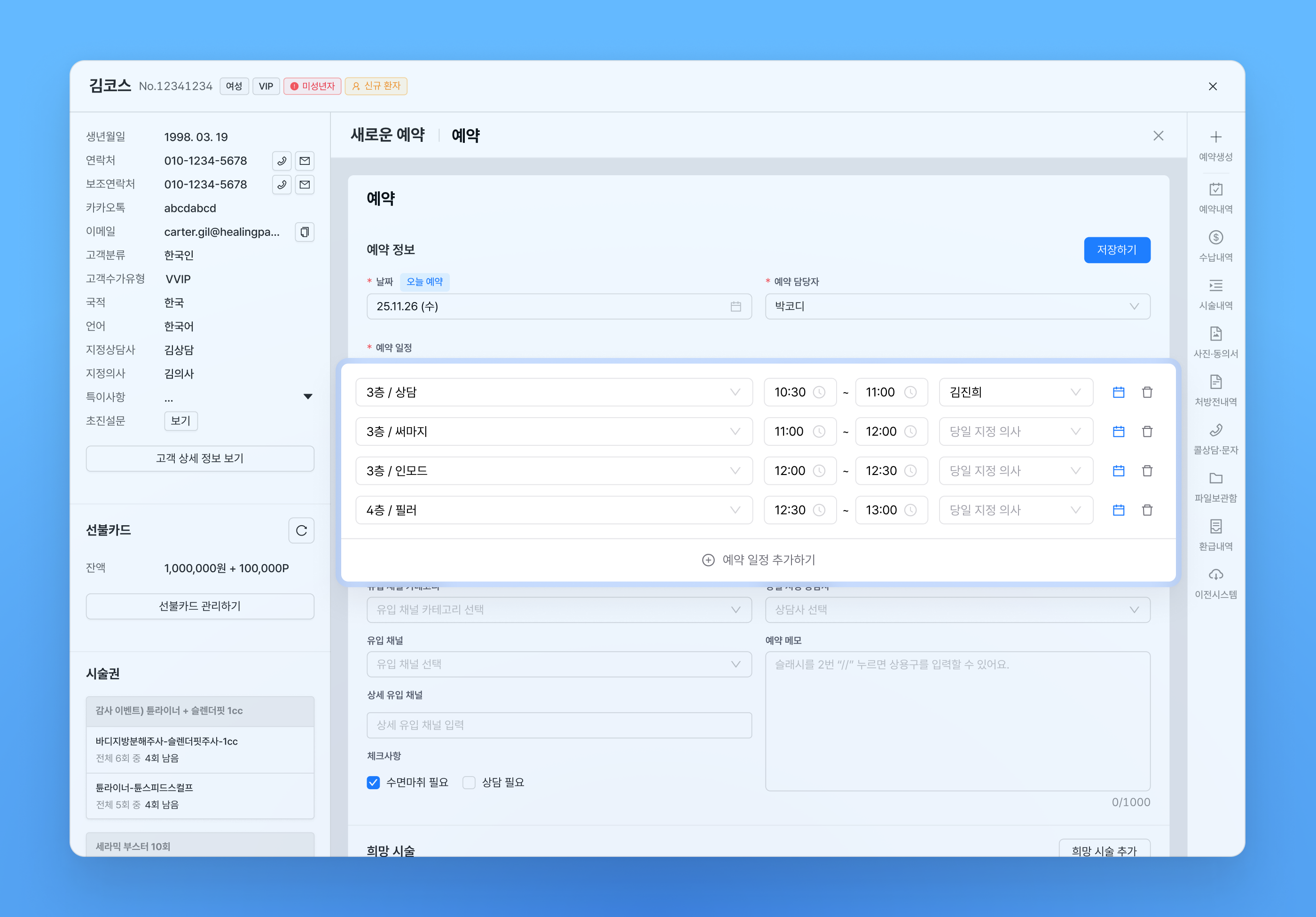This screenshot has height=917, width=1316.
Task: Open 콜상담·문자 in the sidebar
Action: 1216,439
